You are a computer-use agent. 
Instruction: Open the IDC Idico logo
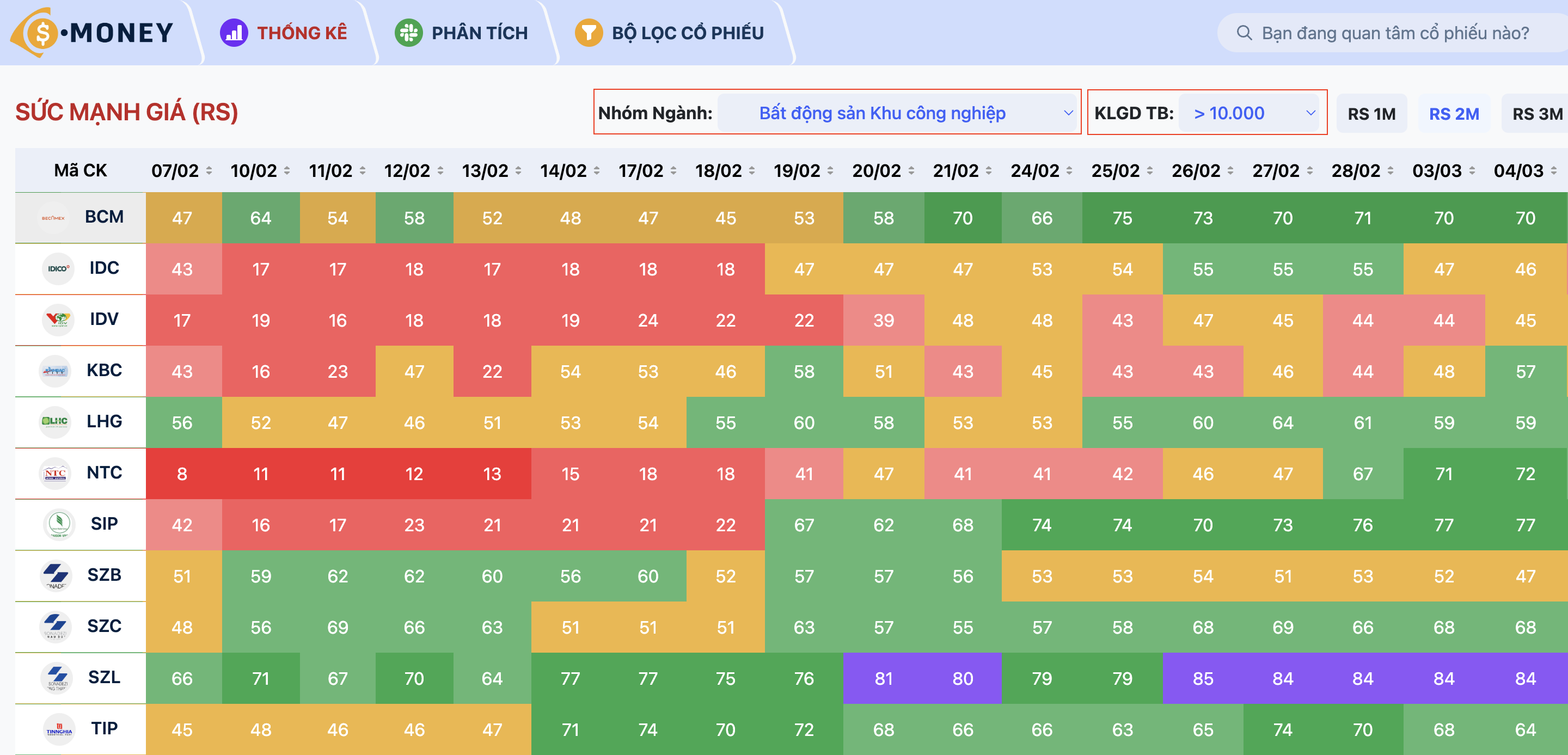pyautogui.click(x=58, y=269)
